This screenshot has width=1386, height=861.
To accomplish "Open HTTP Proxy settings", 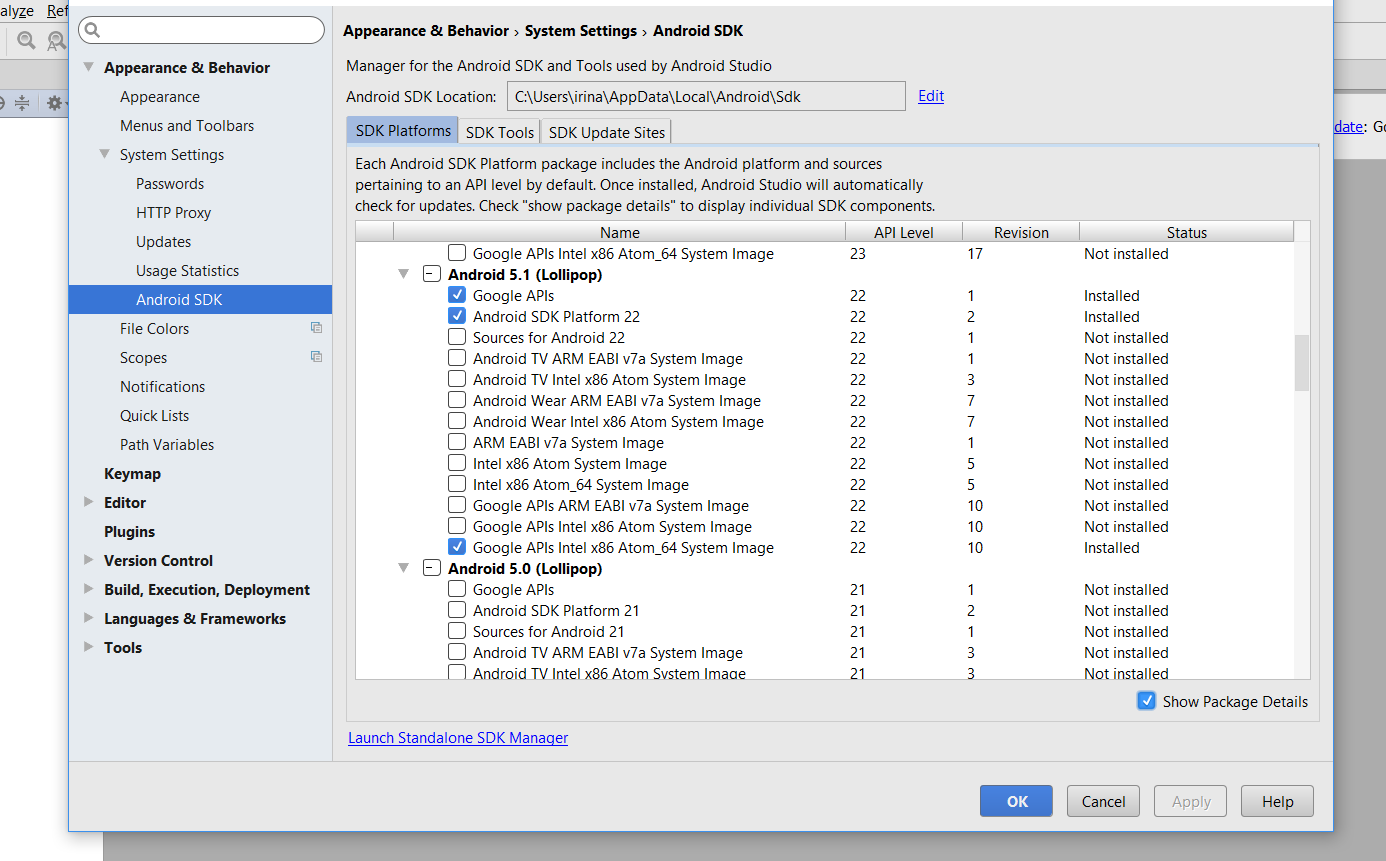I will click(x=174, y=213).
